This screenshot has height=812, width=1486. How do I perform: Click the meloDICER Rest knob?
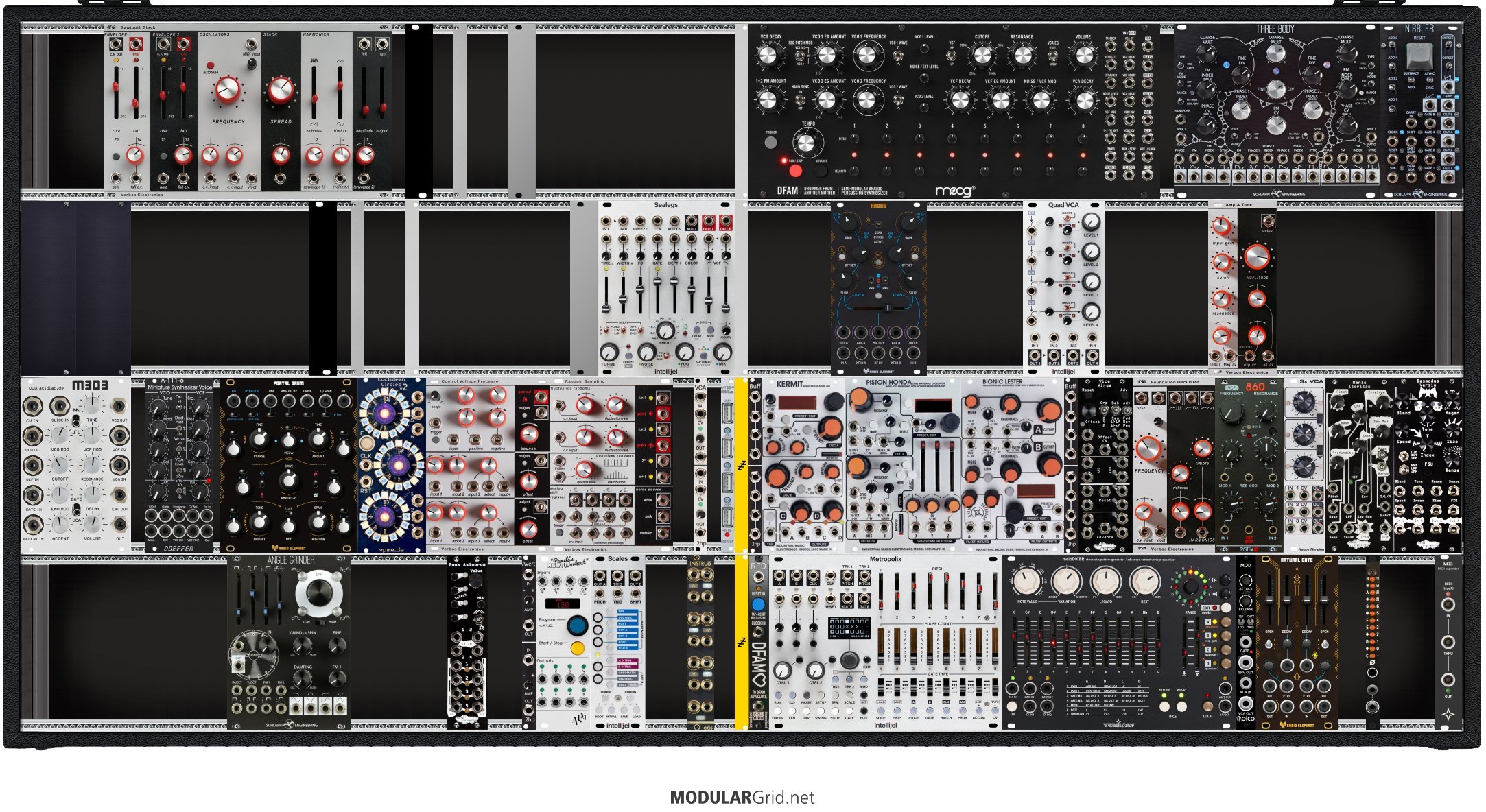click(x=1144, y=582)
